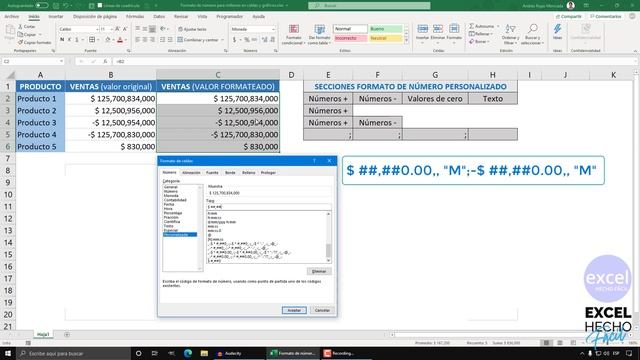This screenshot has height=360, width=640.
Task: Open the Proteger tab in Formato de celdas
Action: click(x=268, y=173)
